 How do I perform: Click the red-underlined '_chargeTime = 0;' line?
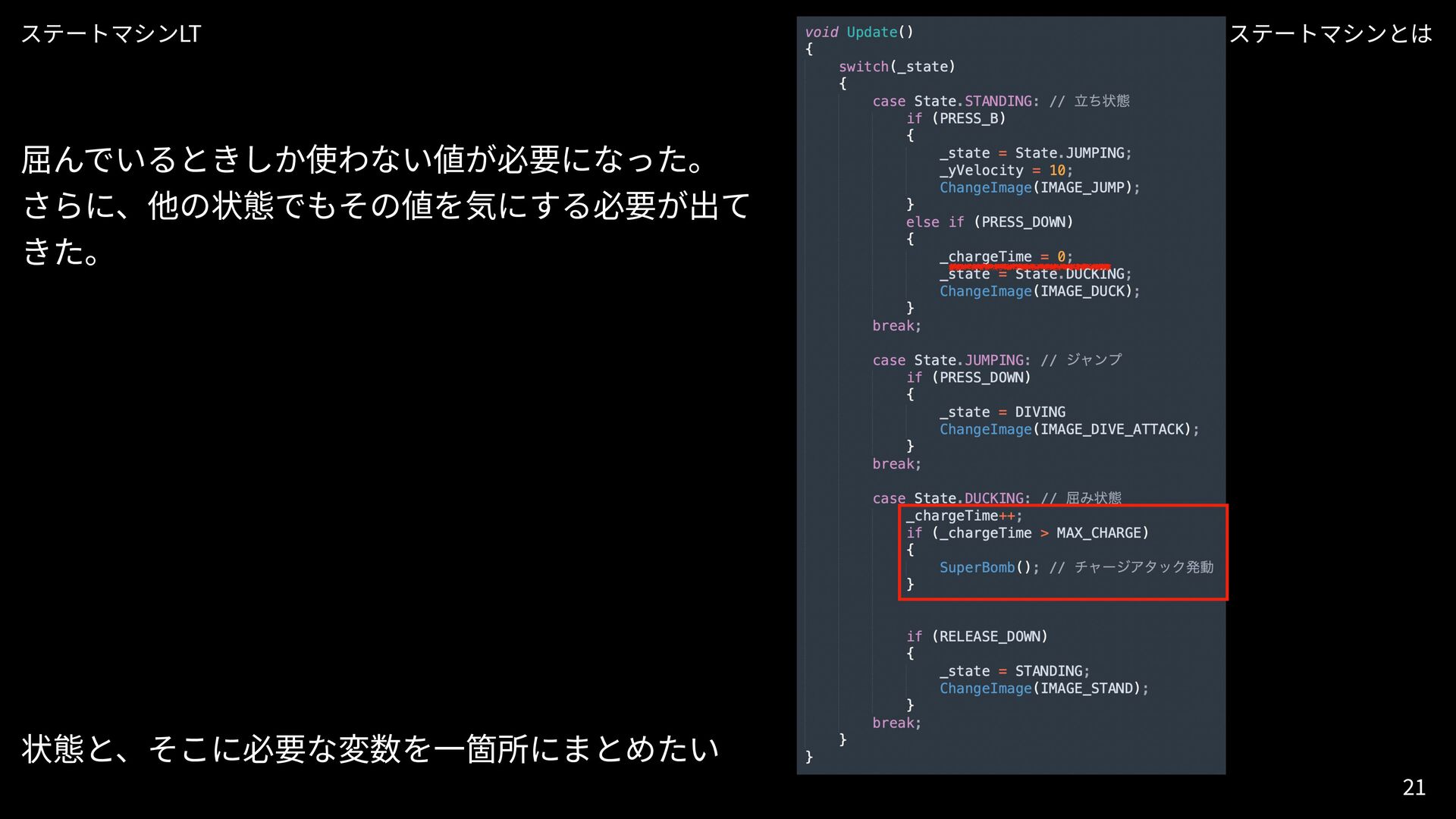coord(1006,257)
